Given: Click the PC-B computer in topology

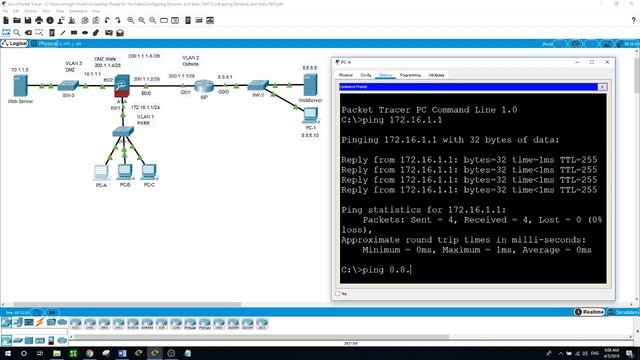Looking at the screenshot, I should [x=125, y=172].
